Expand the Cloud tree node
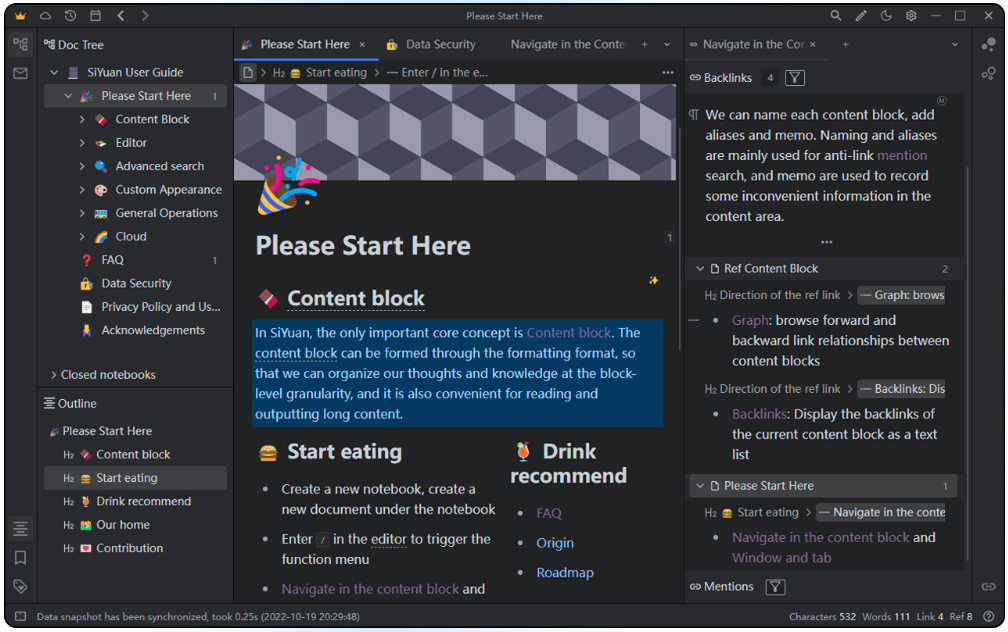The image size is (1008, 632). coord(82,237)
